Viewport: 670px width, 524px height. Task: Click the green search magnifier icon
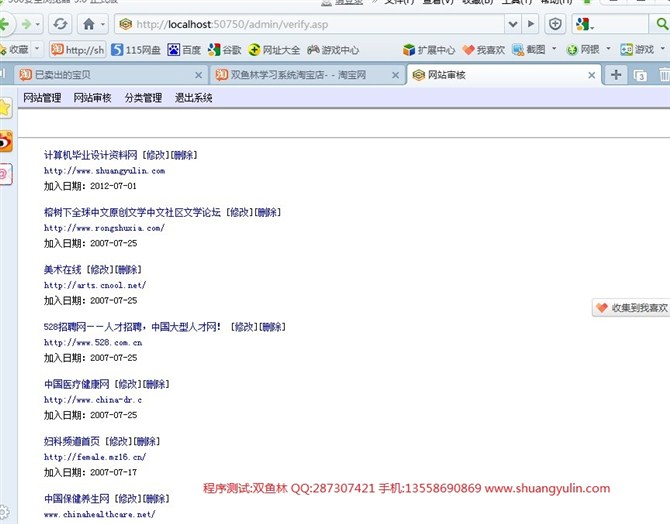(661, 24)
